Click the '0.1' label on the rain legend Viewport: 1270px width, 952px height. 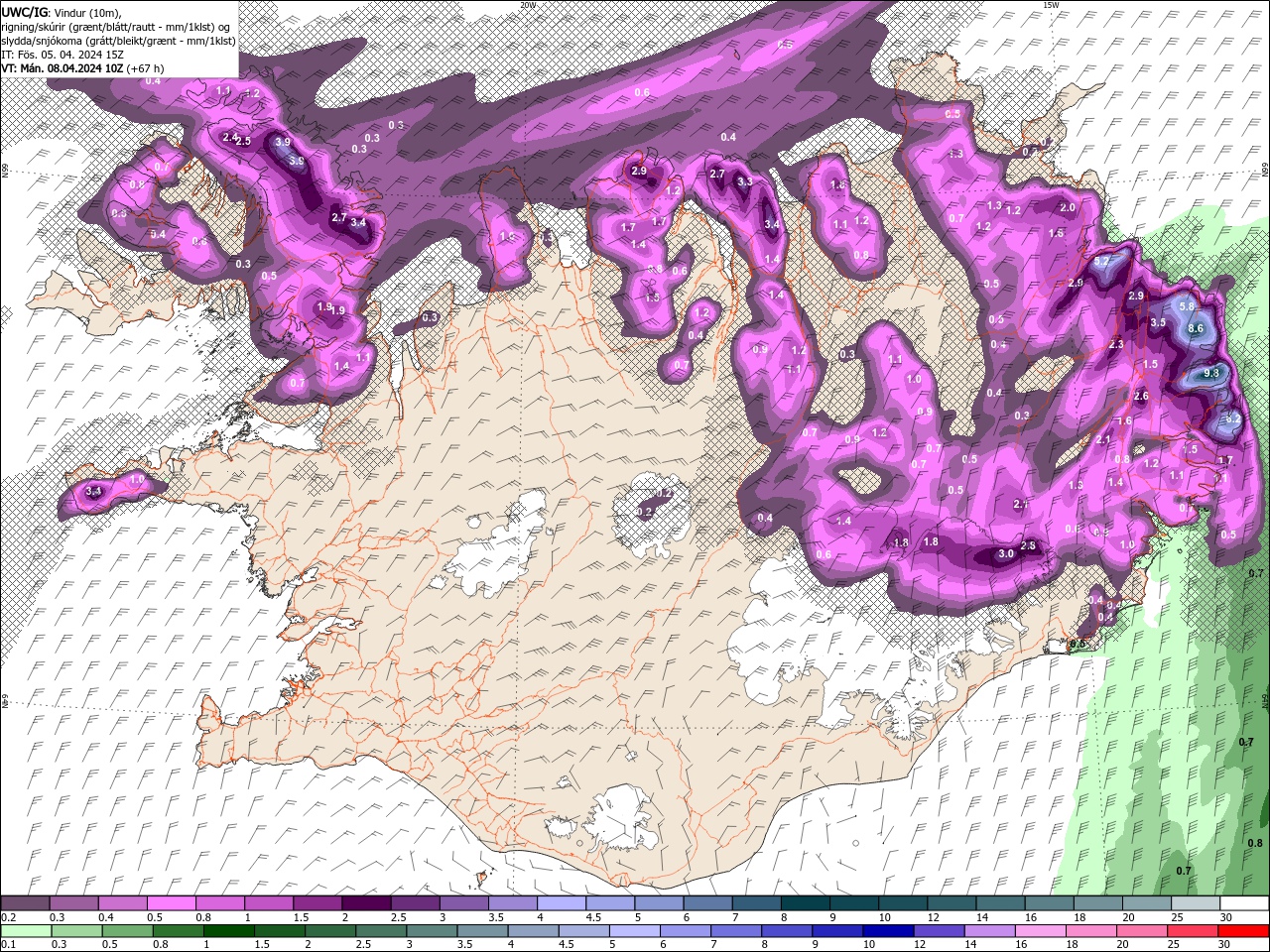click(8, 945)
